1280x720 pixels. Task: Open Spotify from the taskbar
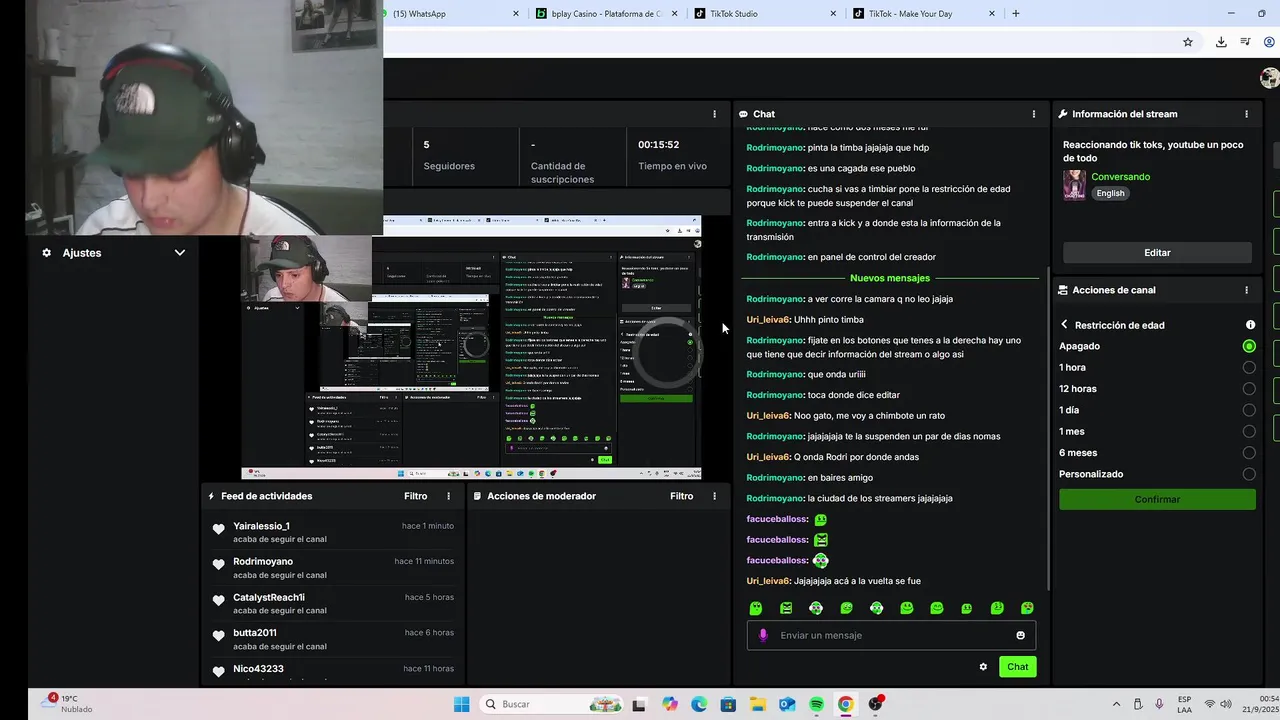[x=816, y=704]
